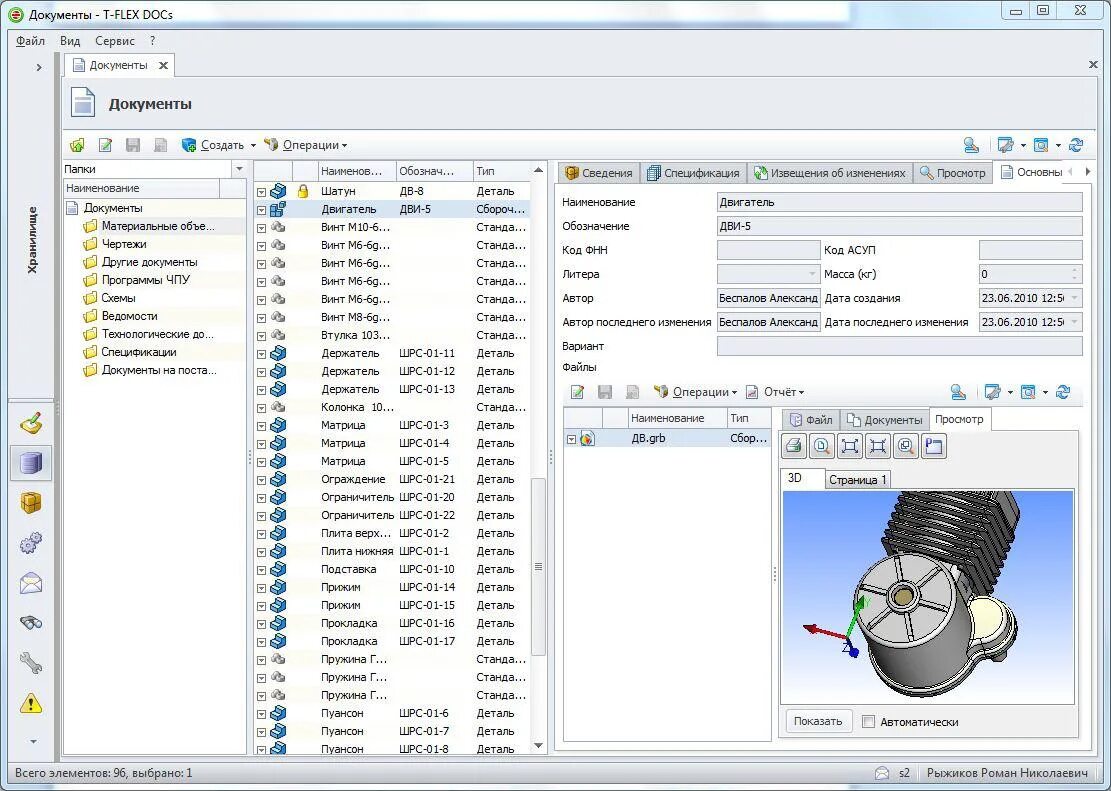The height and width of the screenshot is (791, 1111).
Task: Click the 3D engine preview image
Action: pos(927,597)
